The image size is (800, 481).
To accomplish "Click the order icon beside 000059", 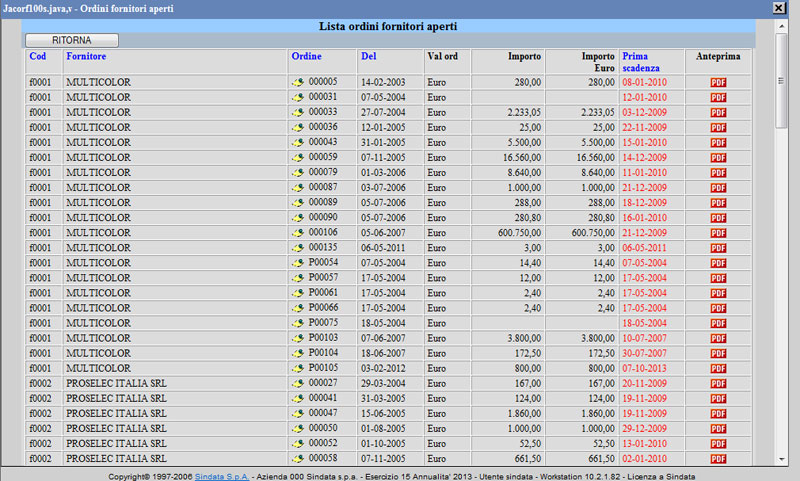I will pos(298,158).
